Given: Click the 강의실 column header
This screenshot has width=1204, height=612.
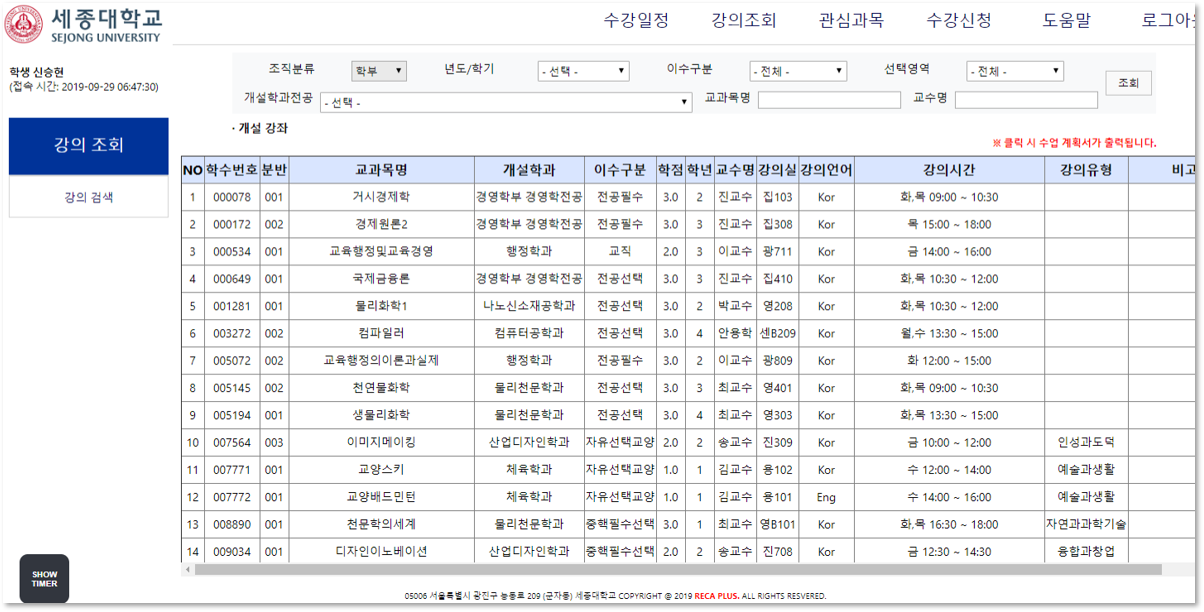Looking at the screenshot, I should pyautogui.click(x=777, y=170).
